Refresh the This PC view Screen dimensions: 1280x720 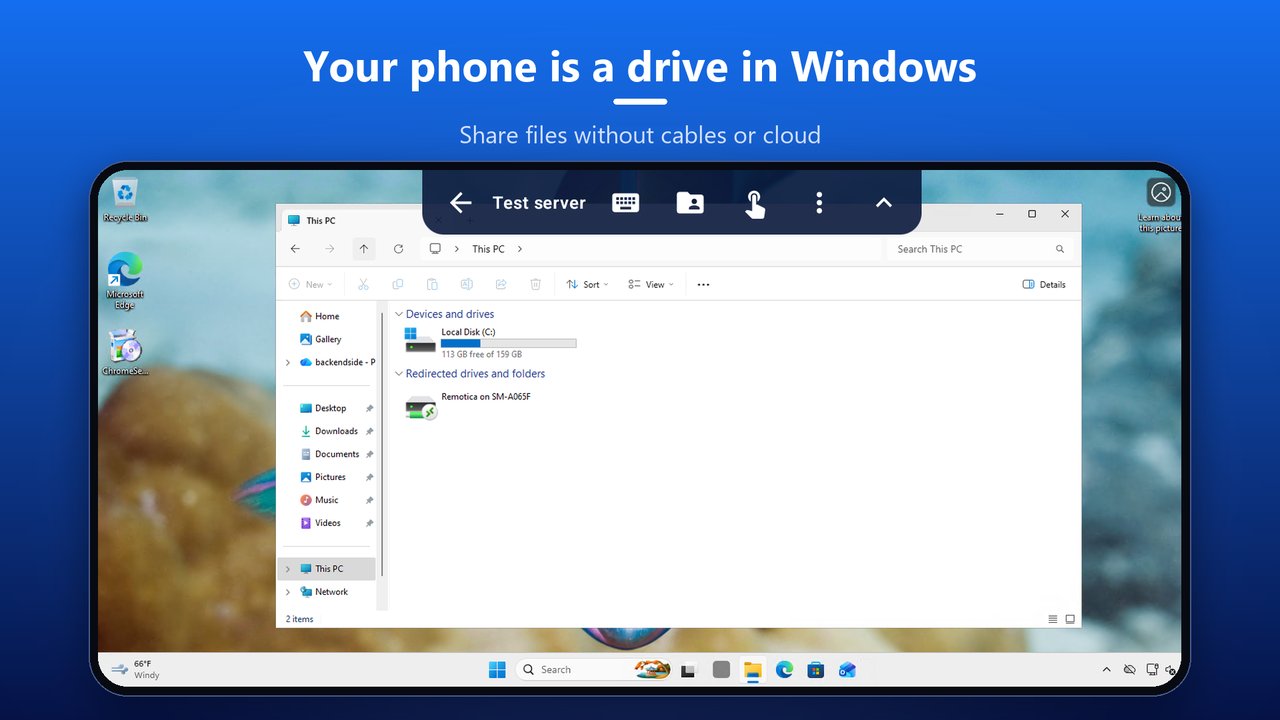(398, 249)
